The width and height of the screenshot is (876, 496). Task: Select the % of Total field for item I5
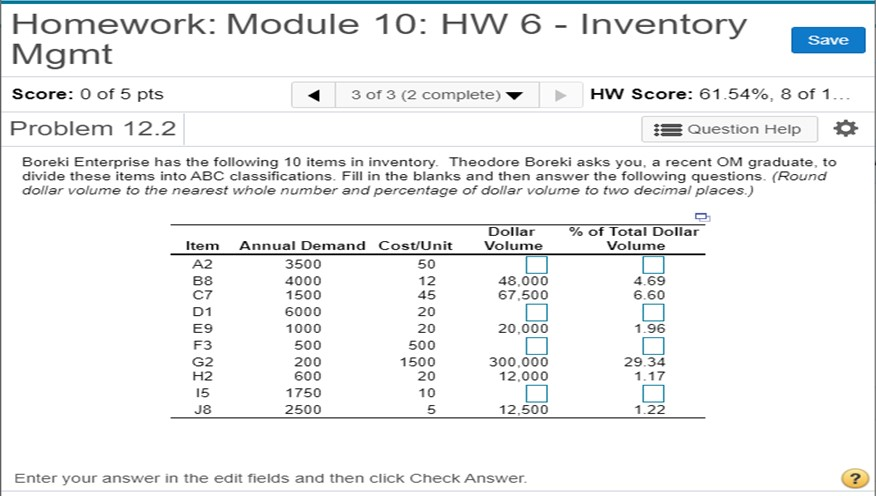tap(653, 393)
